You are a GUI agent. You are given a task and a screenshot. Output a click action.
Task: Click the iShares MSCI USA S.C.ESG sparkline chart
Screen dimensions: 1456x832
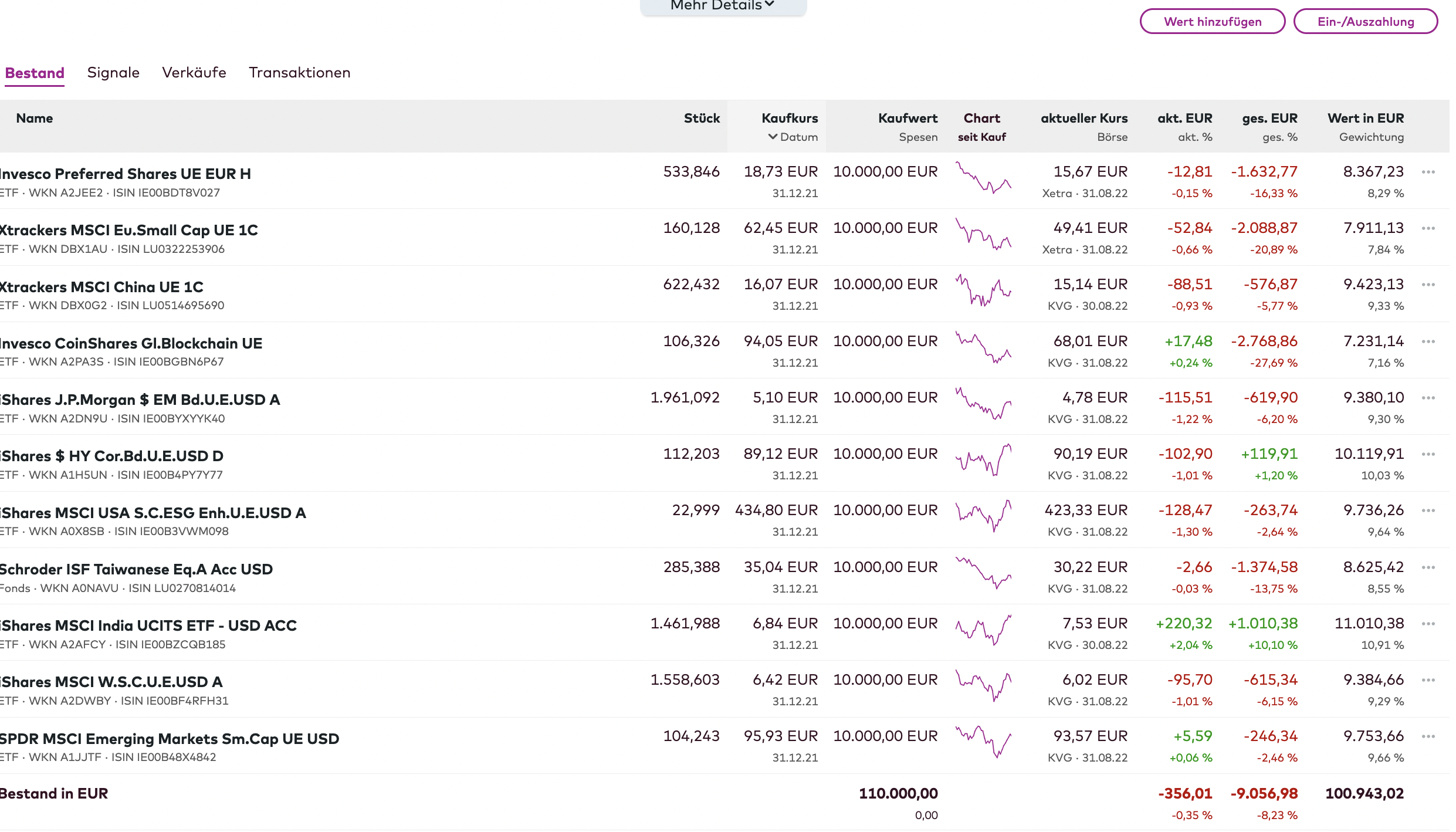(983, 516)
